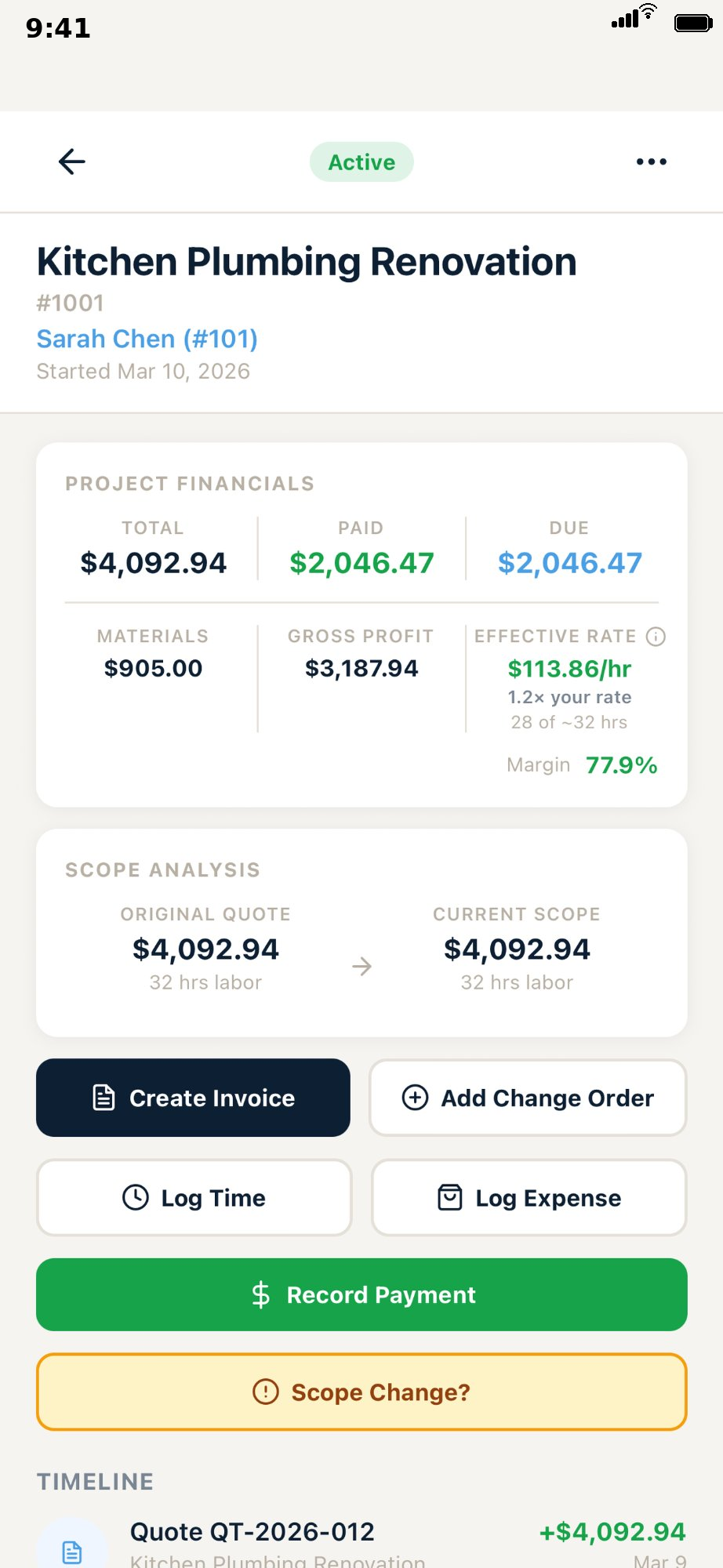Tap the Active status badge
723x1568 pixels.
coord(361,162)
